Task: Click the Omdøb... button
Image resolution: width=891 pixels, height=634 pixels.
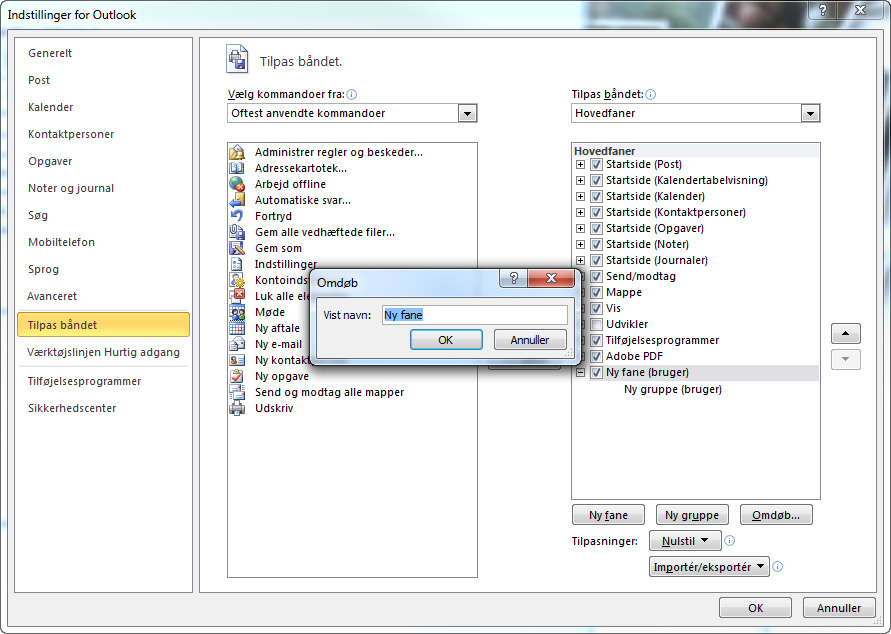Action: 776,515
